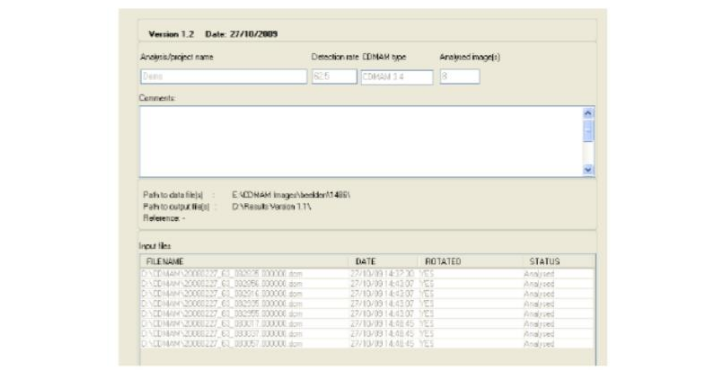The width and height of the screenshot is (714, 375).
Task: Click the Comments scrollbar thumb
Action: [588, 131]
